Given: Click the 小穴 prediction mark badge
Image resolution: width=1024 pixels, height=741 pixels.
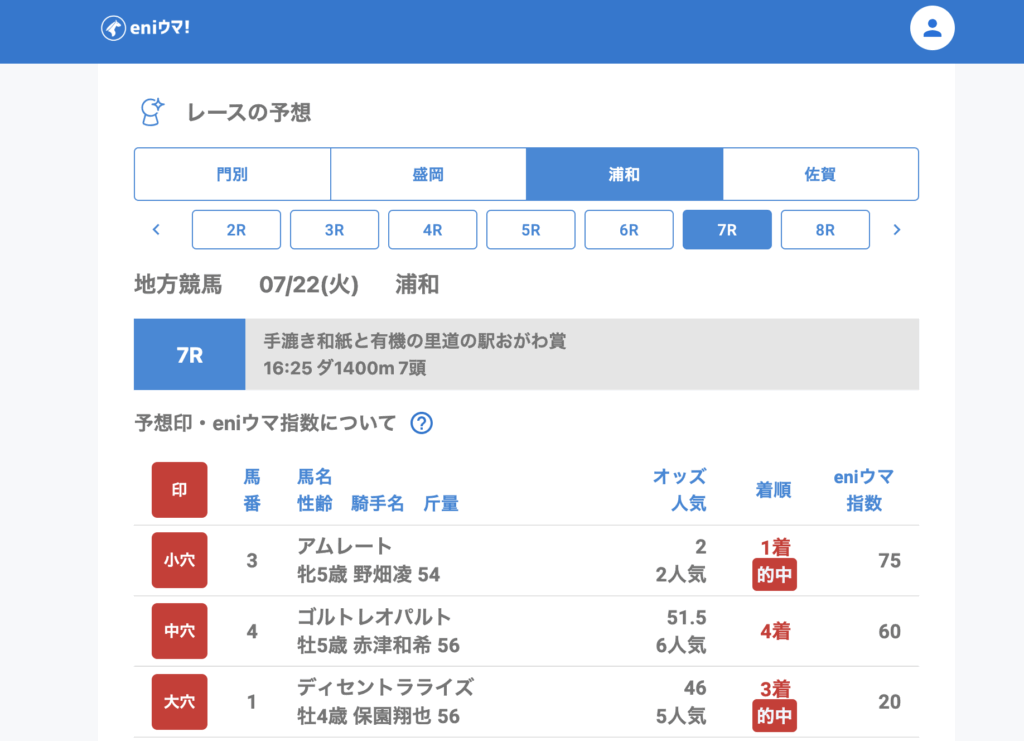Looking at the screenshot, I should (x=180, y=561).
